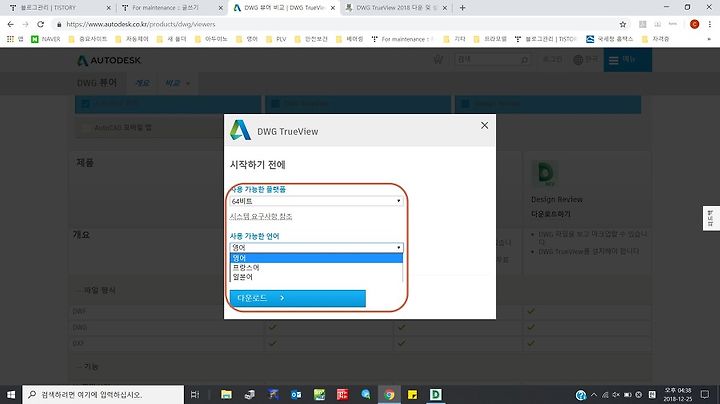Click the cart icon in the Autodesk header
Screen dimensions: 720x404
[x=438, y=60]
